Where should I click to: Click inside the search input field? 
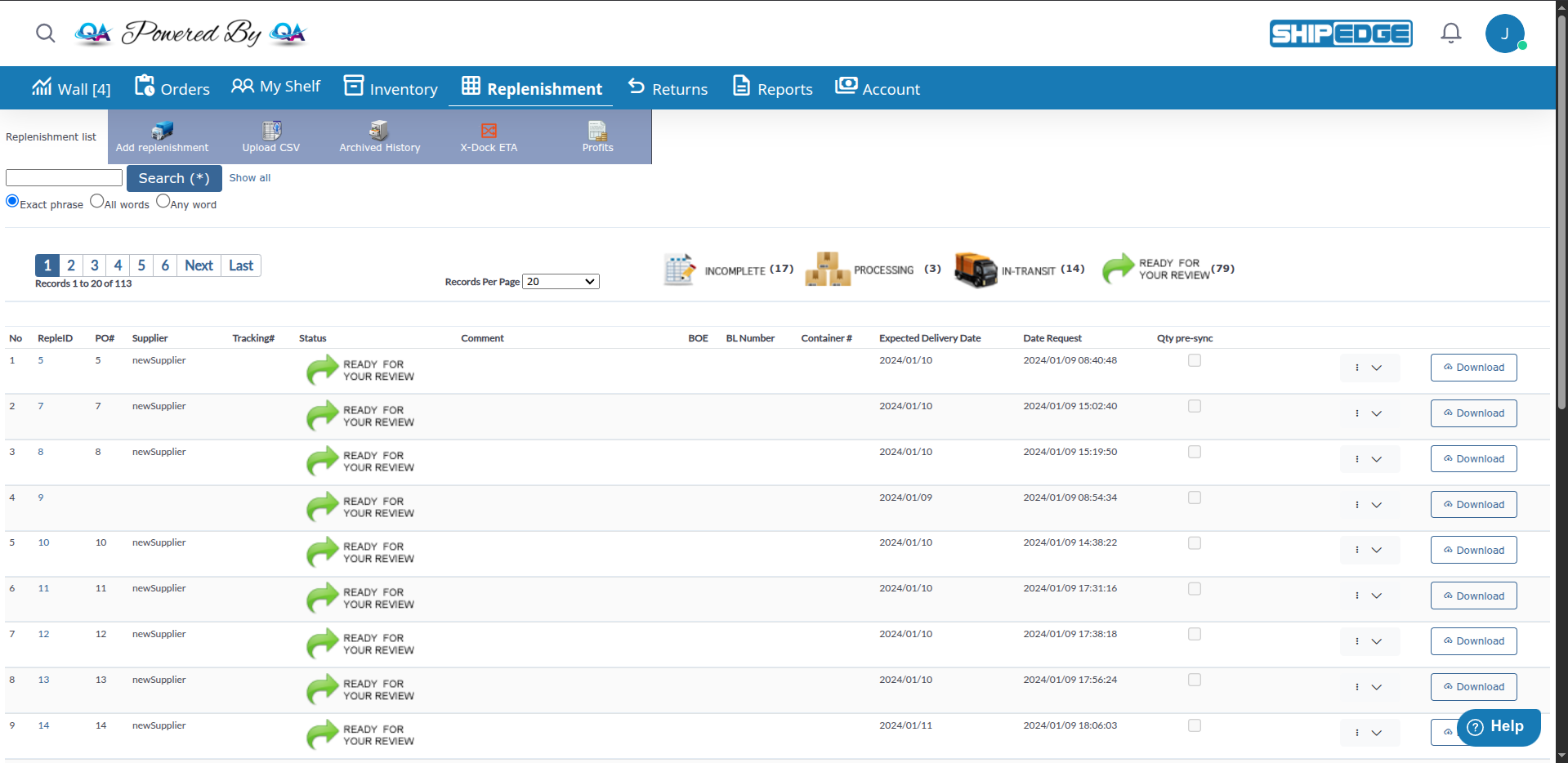tap(63, 177)
